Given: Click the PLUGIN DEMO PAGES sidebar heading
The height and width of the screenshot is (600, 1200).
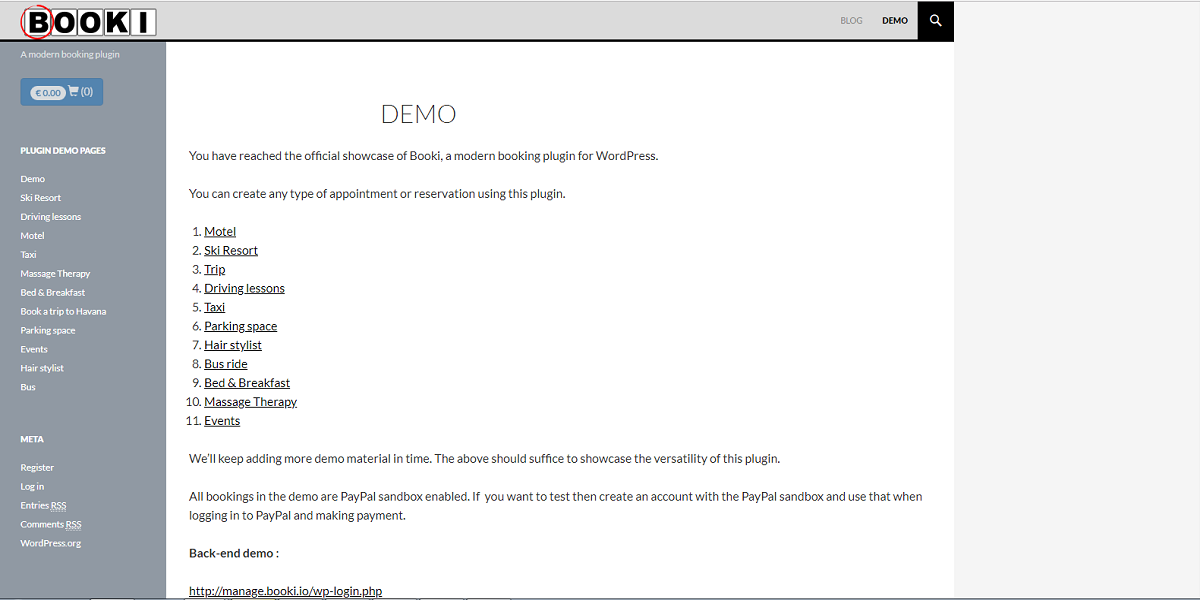Looking at the screenshot, I should pyautogui.click(x=63, y=151).
